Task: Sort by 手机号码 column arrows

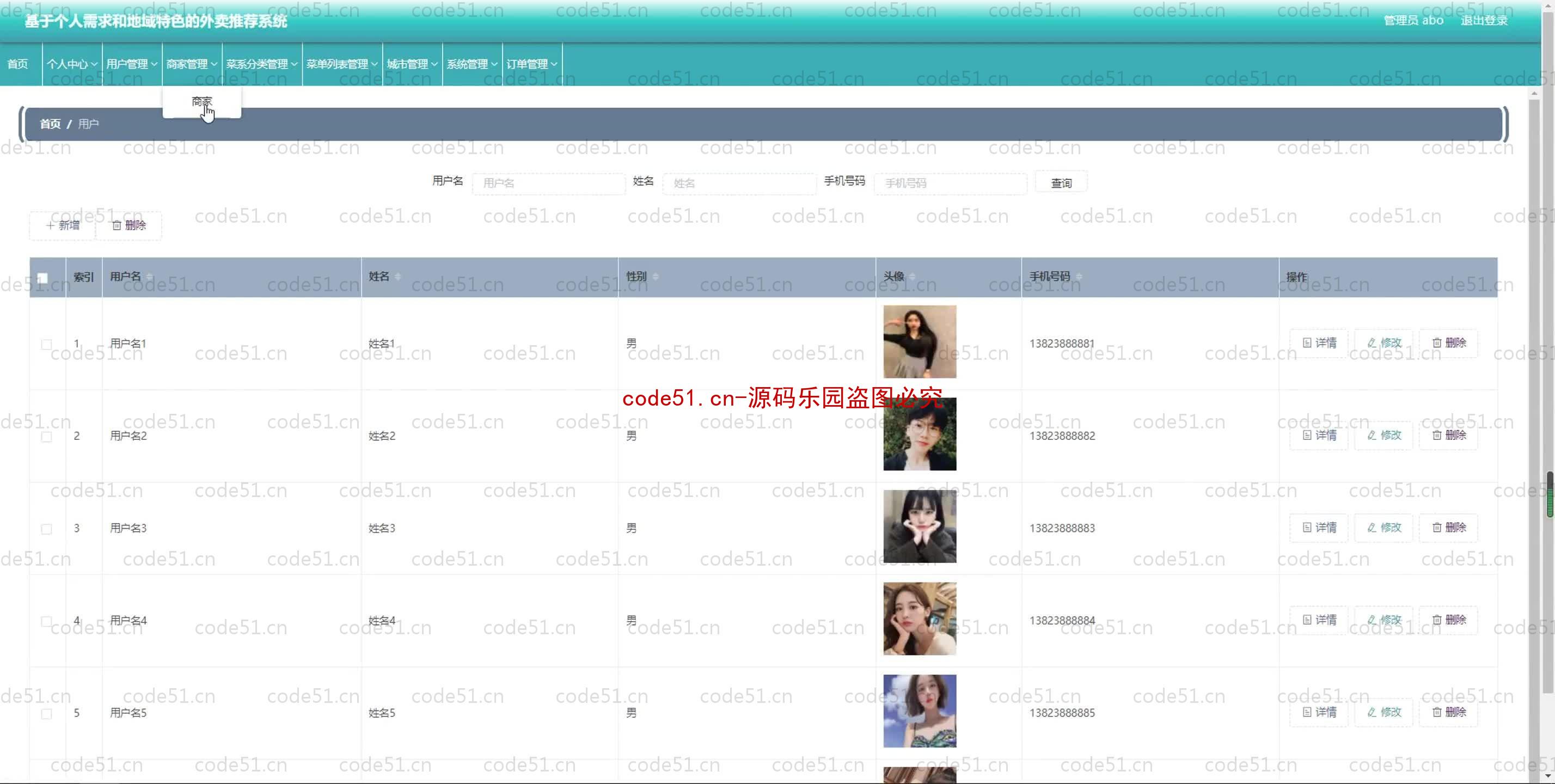Action: point(1078,277)
